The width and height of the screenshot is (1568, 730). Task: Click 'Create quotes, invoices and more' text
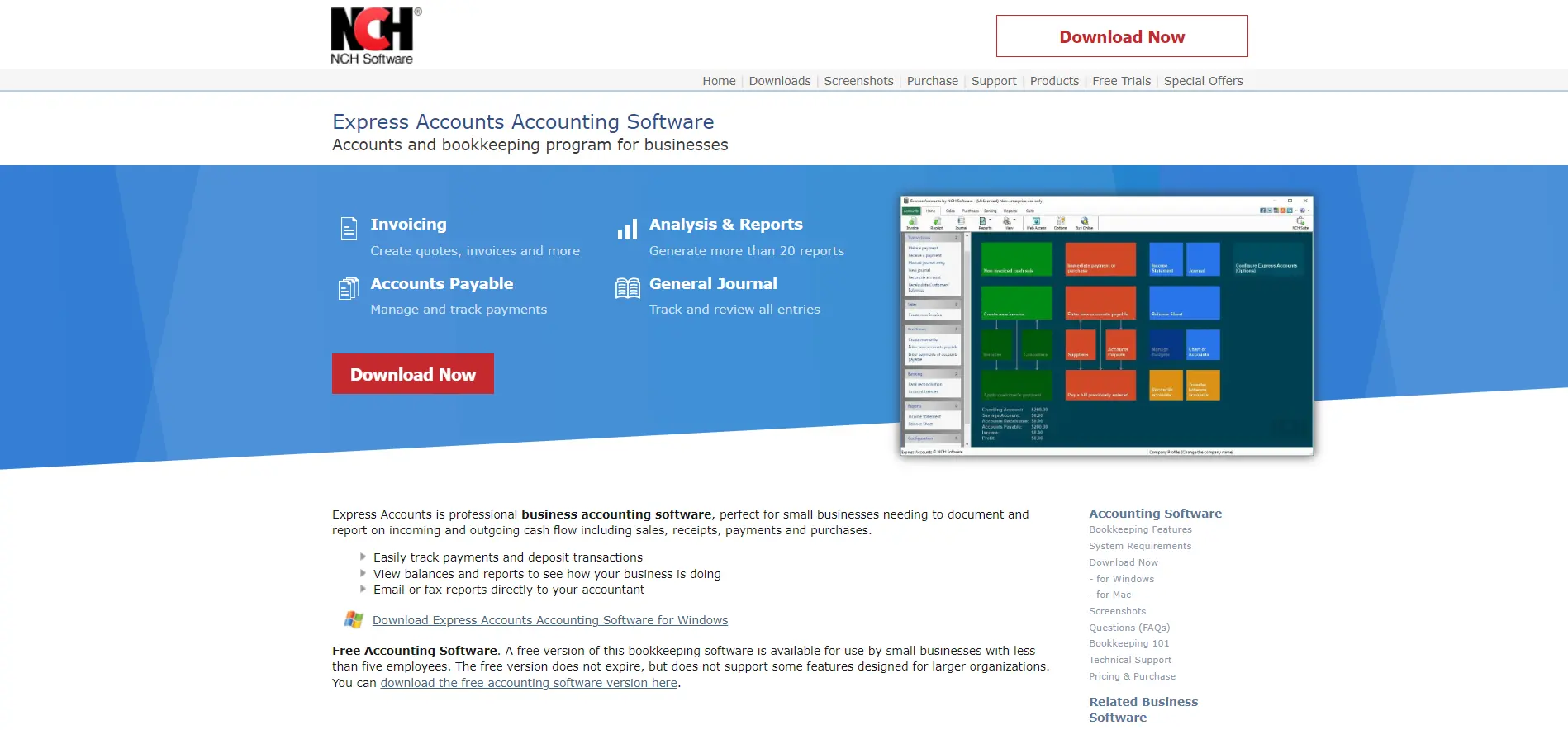tap(475, 251)
